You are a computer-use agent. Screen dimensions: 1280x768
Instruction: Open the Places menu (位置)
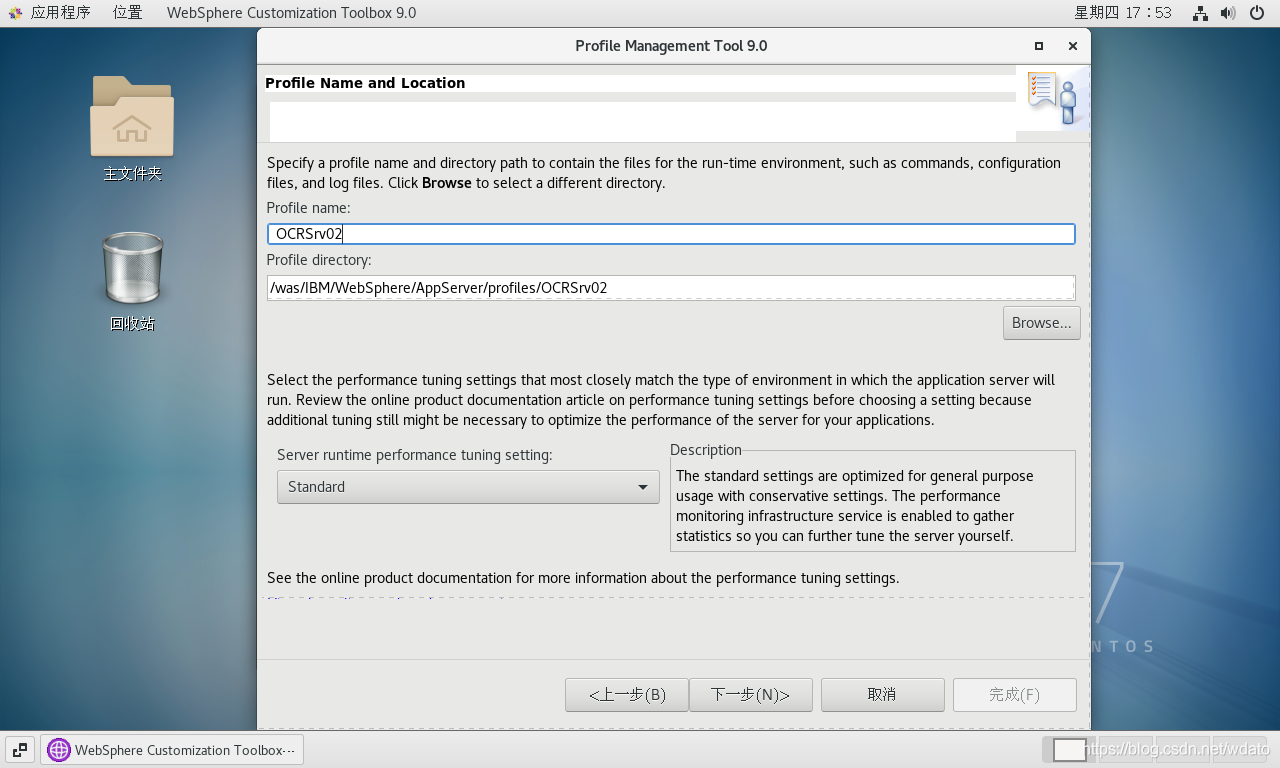tap(127, 13)
